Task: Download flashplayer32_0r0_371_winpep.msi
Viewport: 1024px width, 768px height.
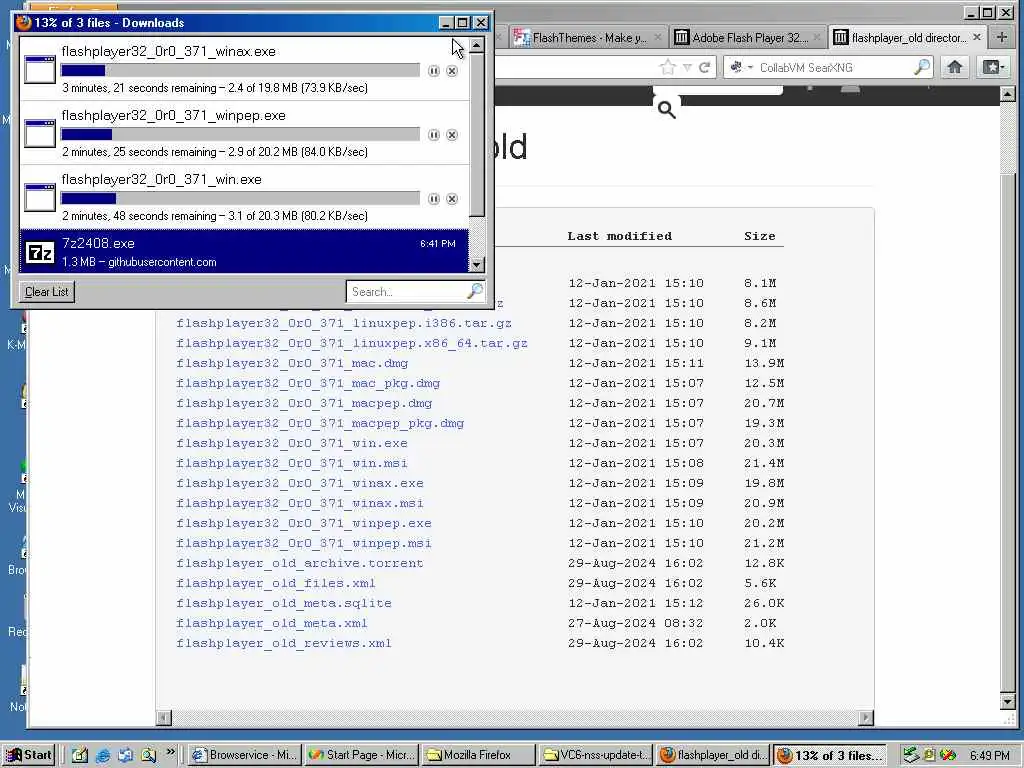Action: click(304, 543)
